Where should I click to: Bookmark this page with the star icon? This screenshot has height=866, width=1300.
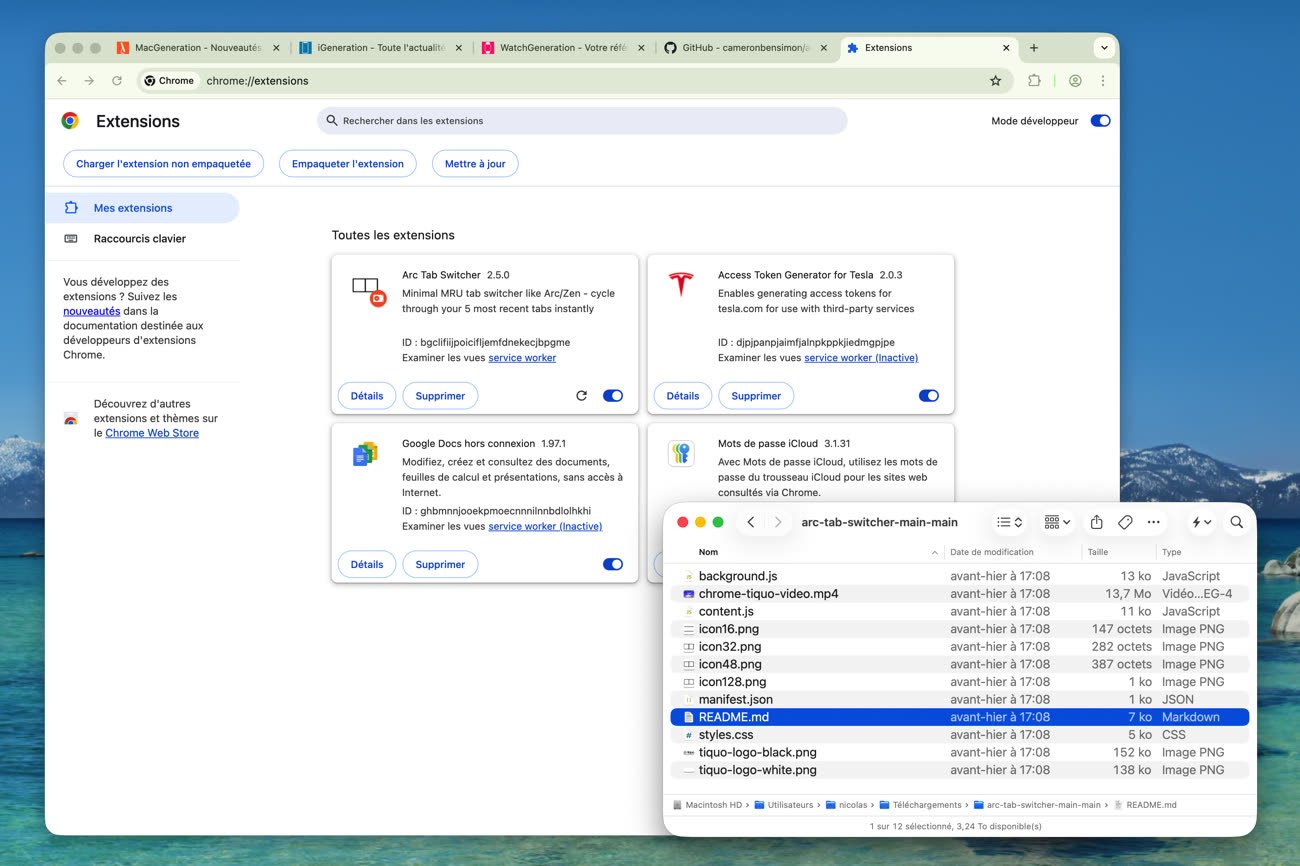pos(995,81)
